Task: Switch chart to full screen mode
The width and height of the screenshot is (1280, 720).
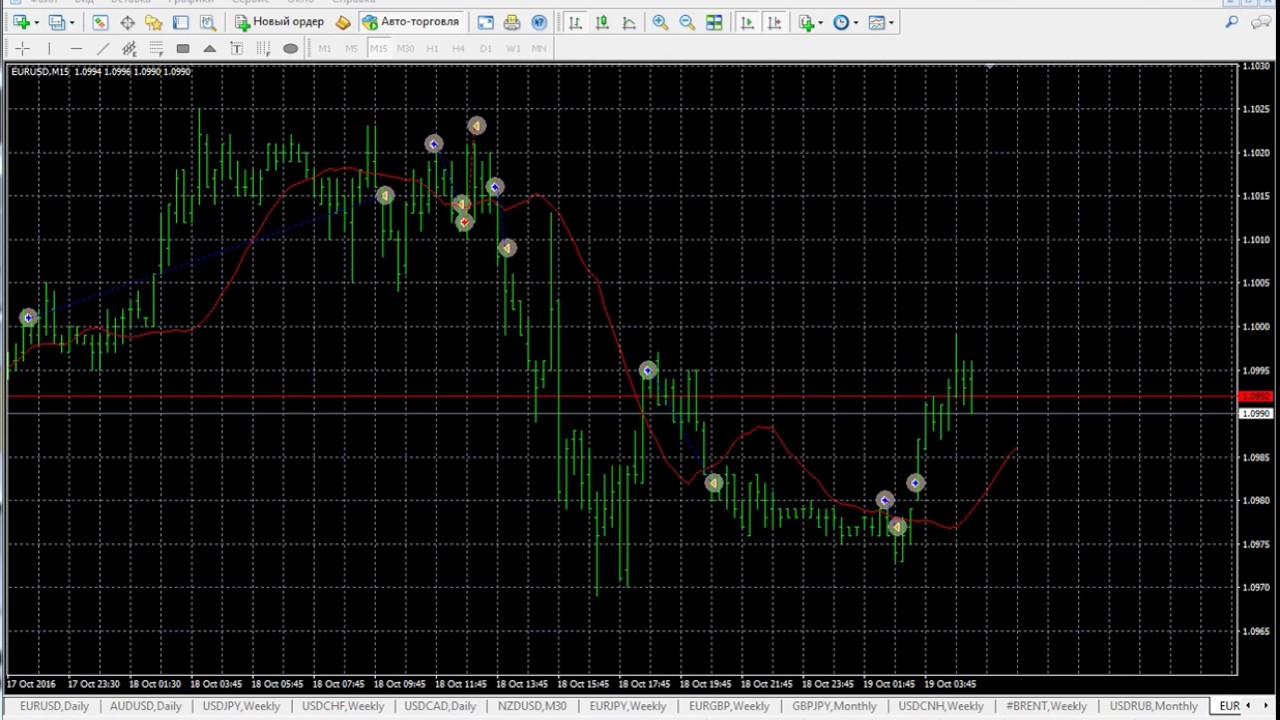Action: tap(485, 22)
